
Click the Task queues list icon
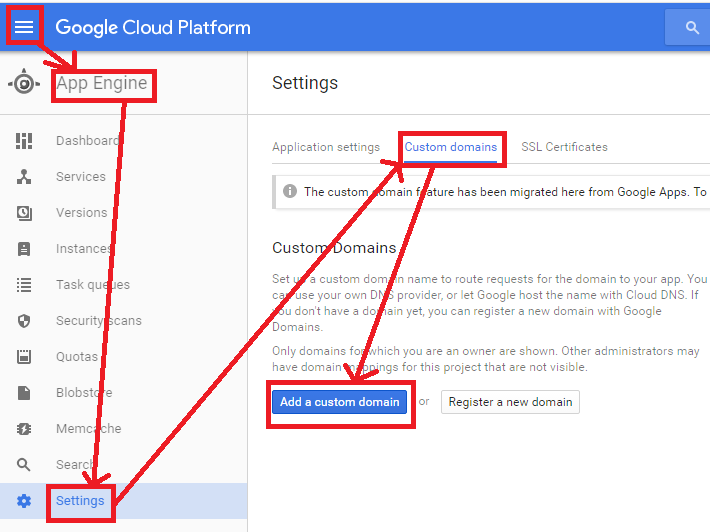tap(25, 285)
